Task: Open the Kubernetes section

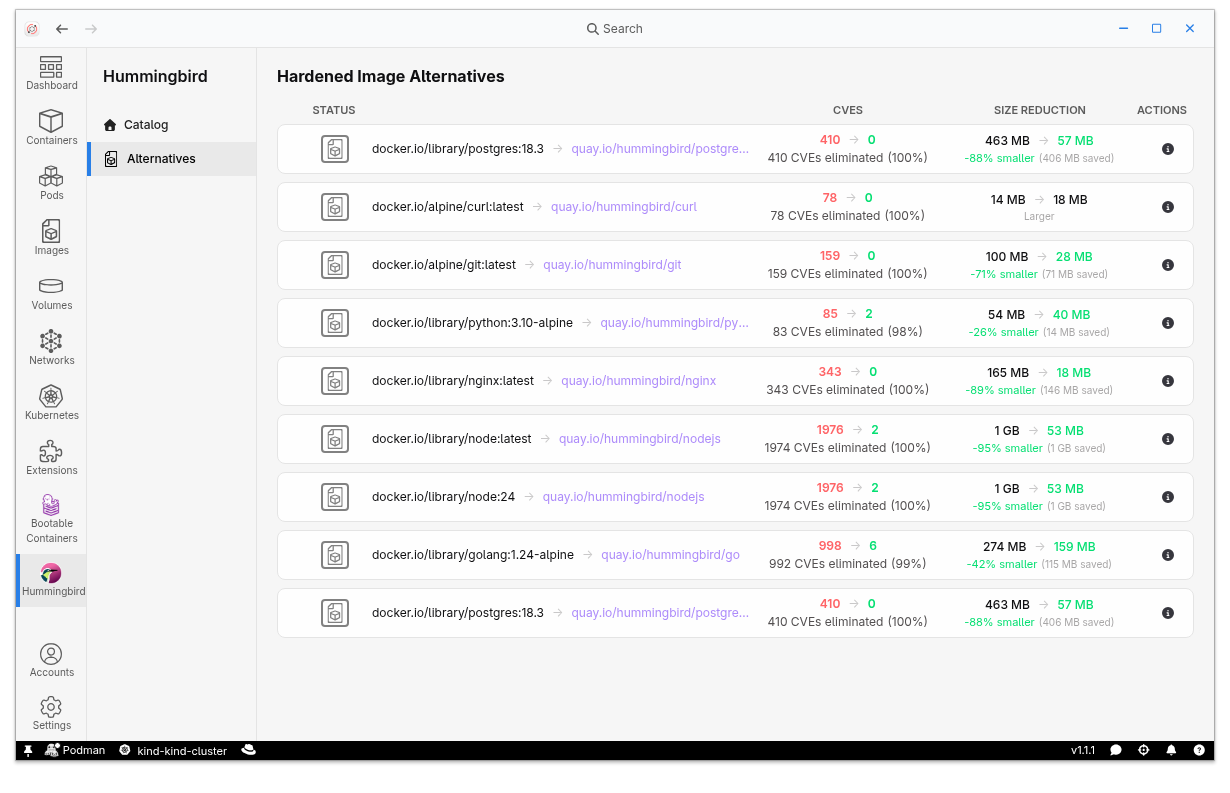Action: [x=51, y=404]
